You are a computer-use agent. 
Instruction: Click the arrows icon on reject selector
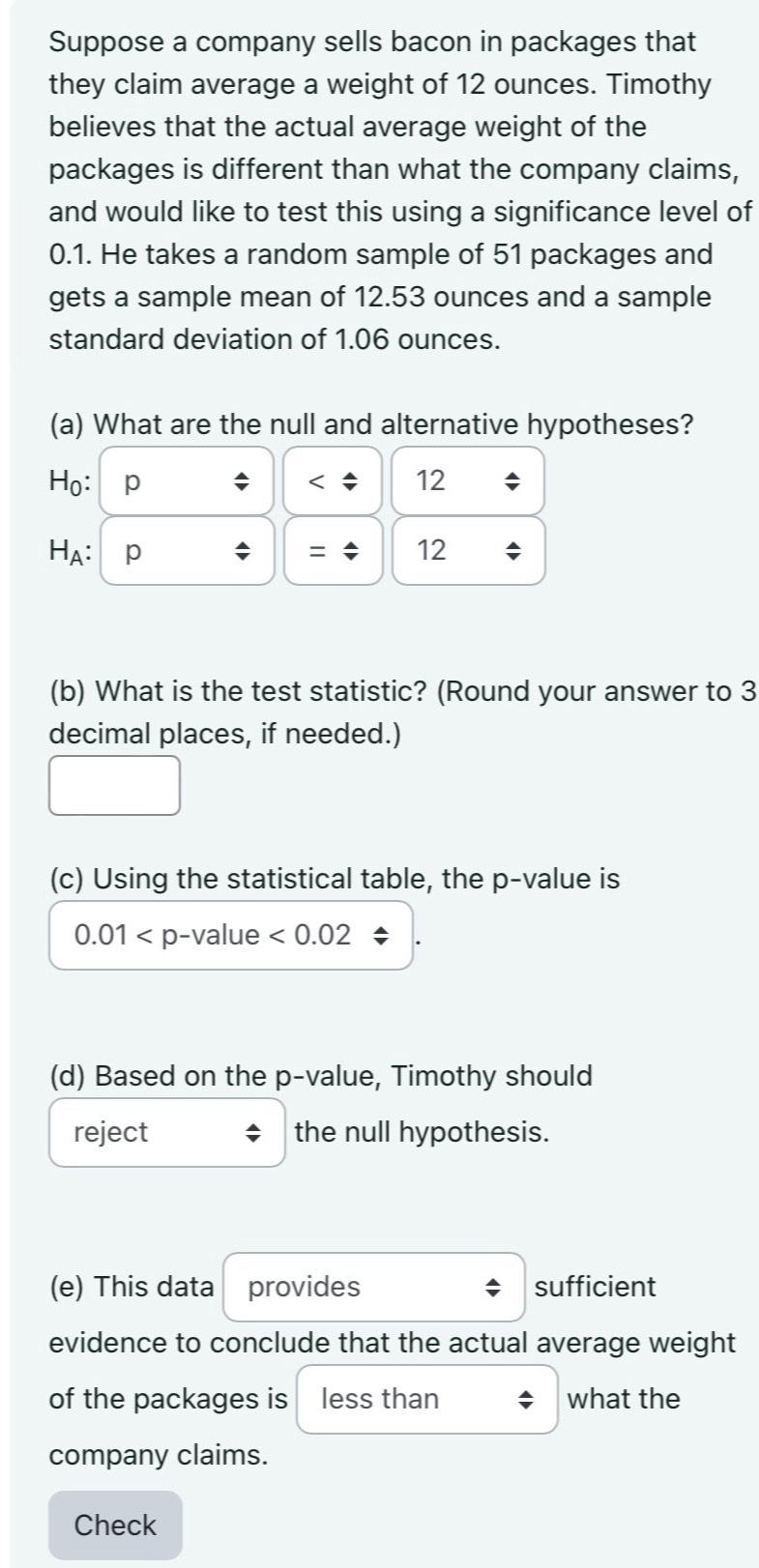coord(253,1133)
